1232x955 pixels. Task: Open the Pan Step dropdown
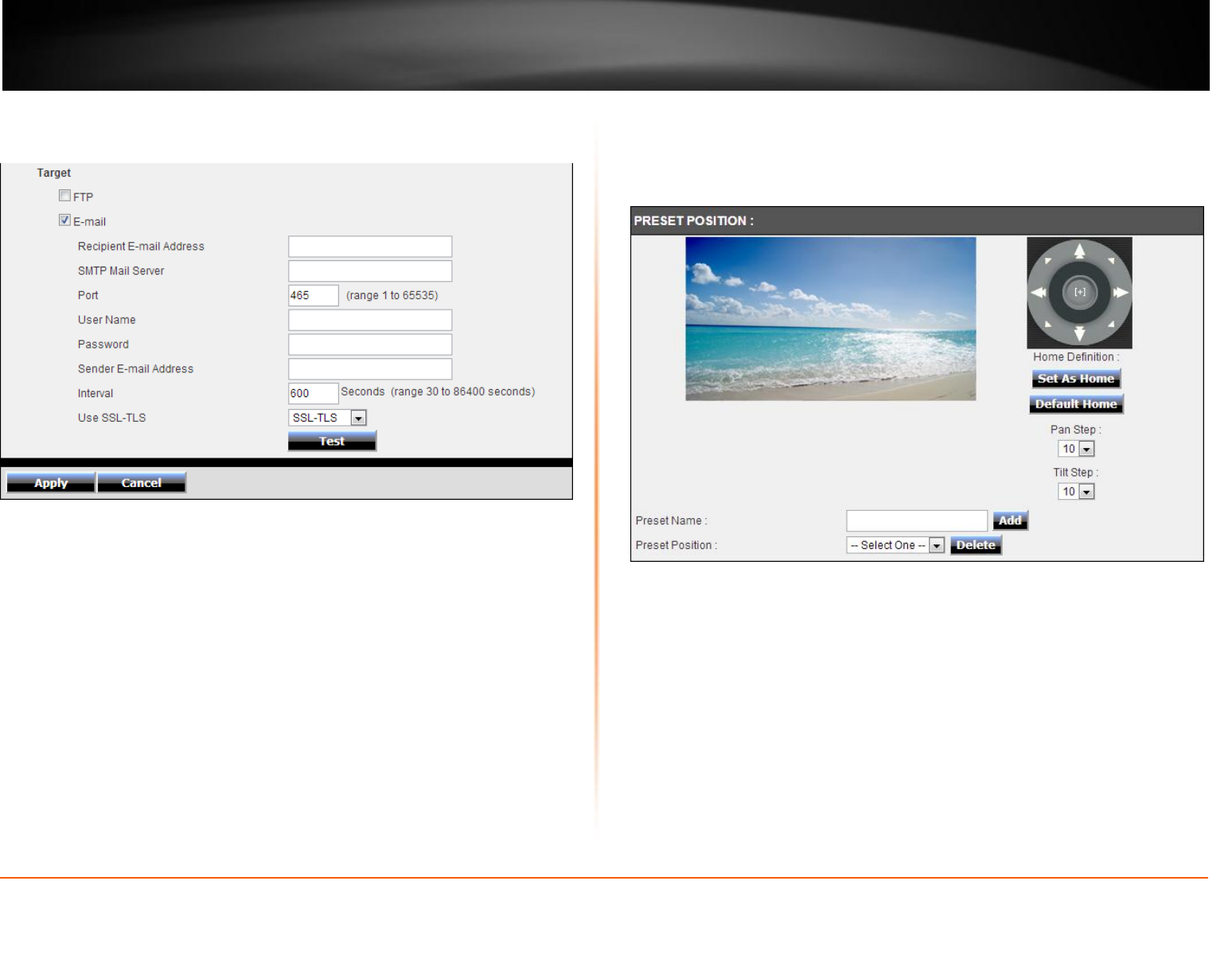1076,449
